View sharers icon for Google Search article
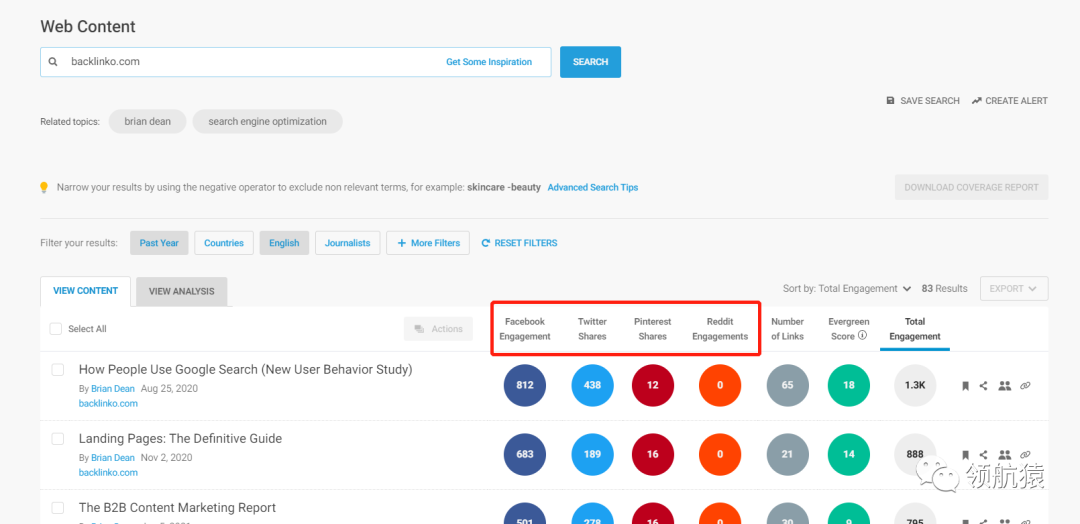The image size is (1080, 524). pyautogui.click(x=1004, y=386)
